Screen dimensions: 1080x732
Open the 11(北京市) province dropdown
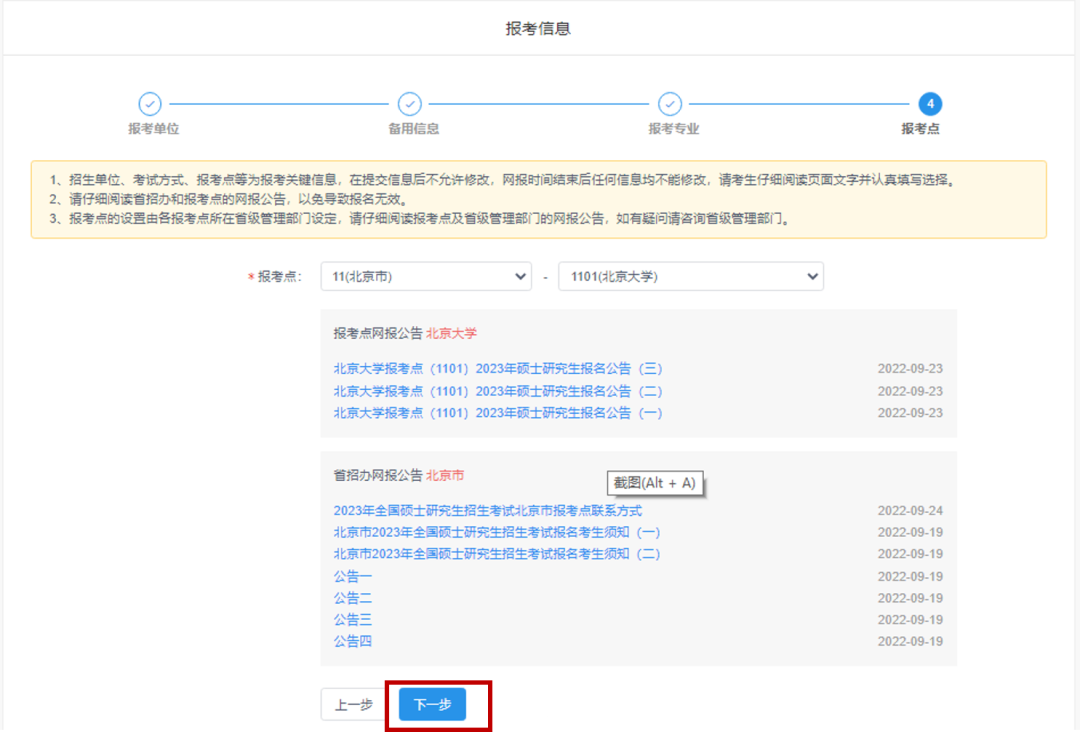pyautogui.click(x=426, y=277)
